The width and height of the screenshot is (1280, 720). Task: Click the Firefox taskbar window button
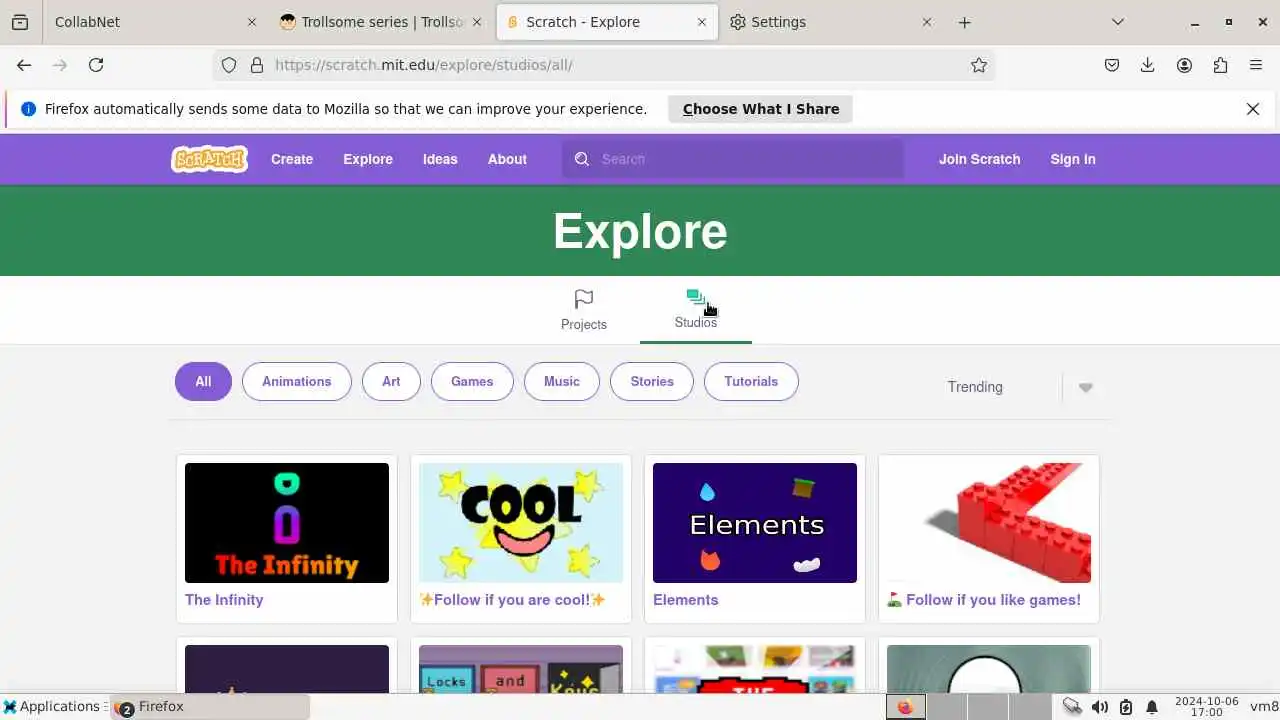pyautogui.click(x=210, y=707)
